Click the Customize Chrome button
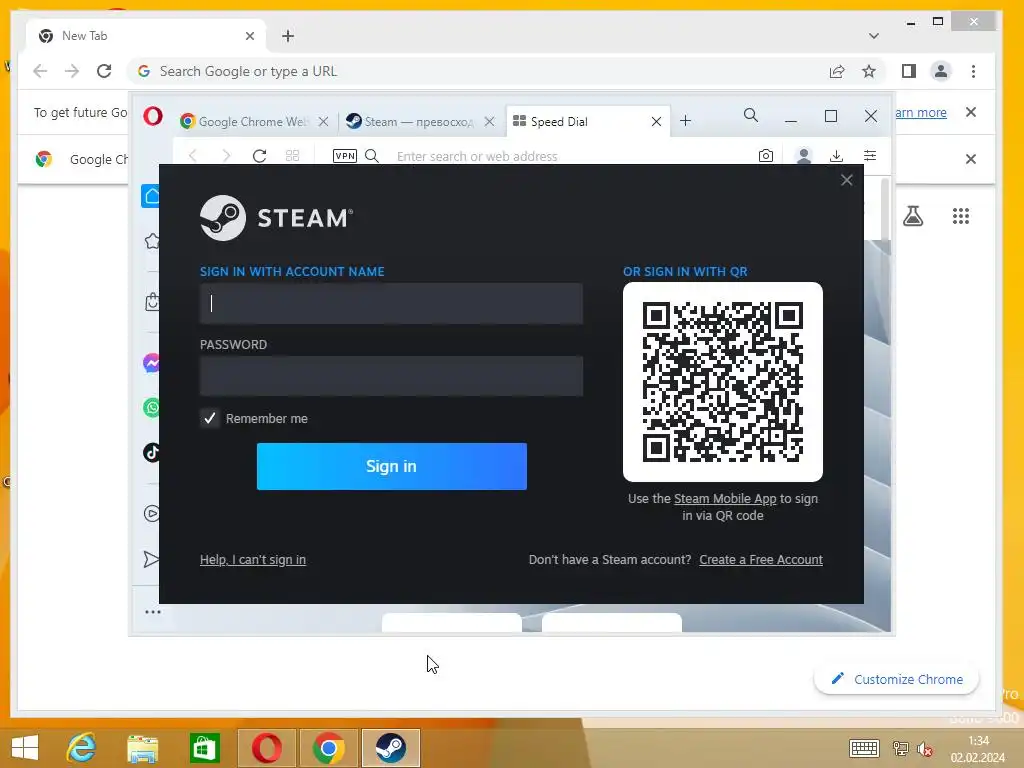1024x768 pixels. [897, 679]
